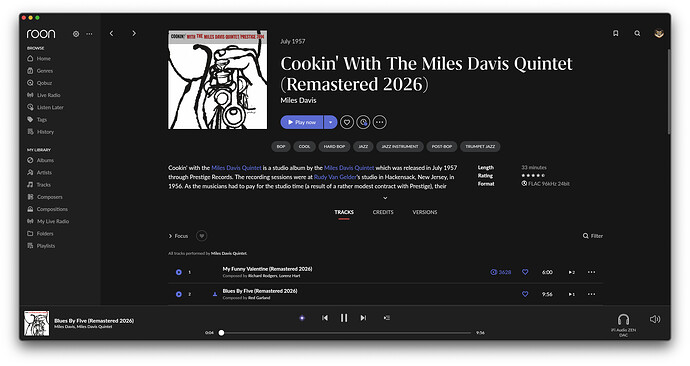
Task: Select My Funny Valentine track circle
Action: [179, 272]
